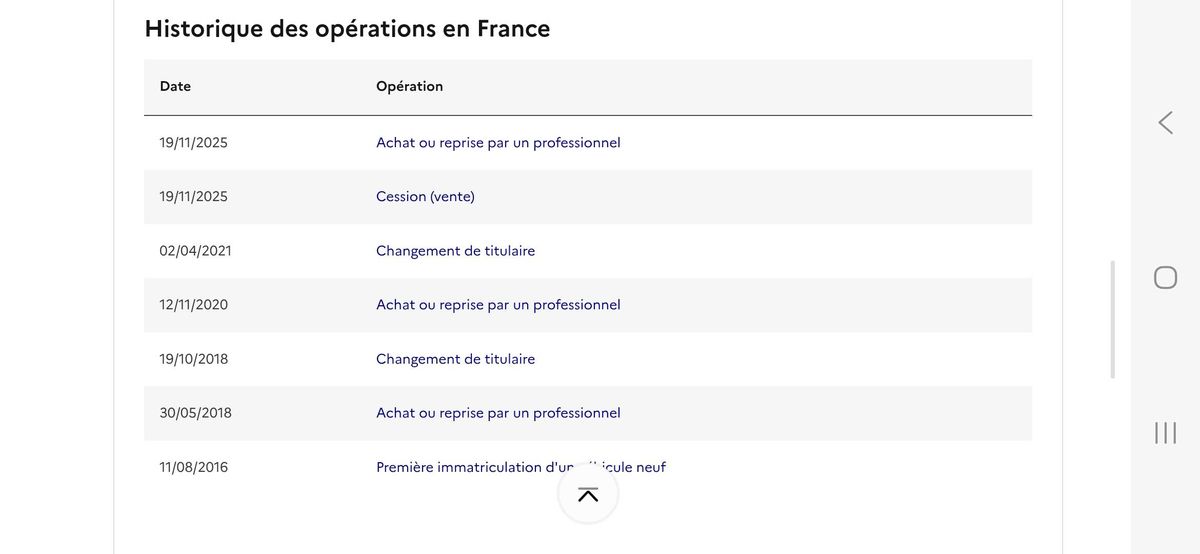Image resolution: width=1200 pixels, height=554 pixels.
Task: Select 'Changement de titulaire' from 02/04/2021
Action: 455,251
